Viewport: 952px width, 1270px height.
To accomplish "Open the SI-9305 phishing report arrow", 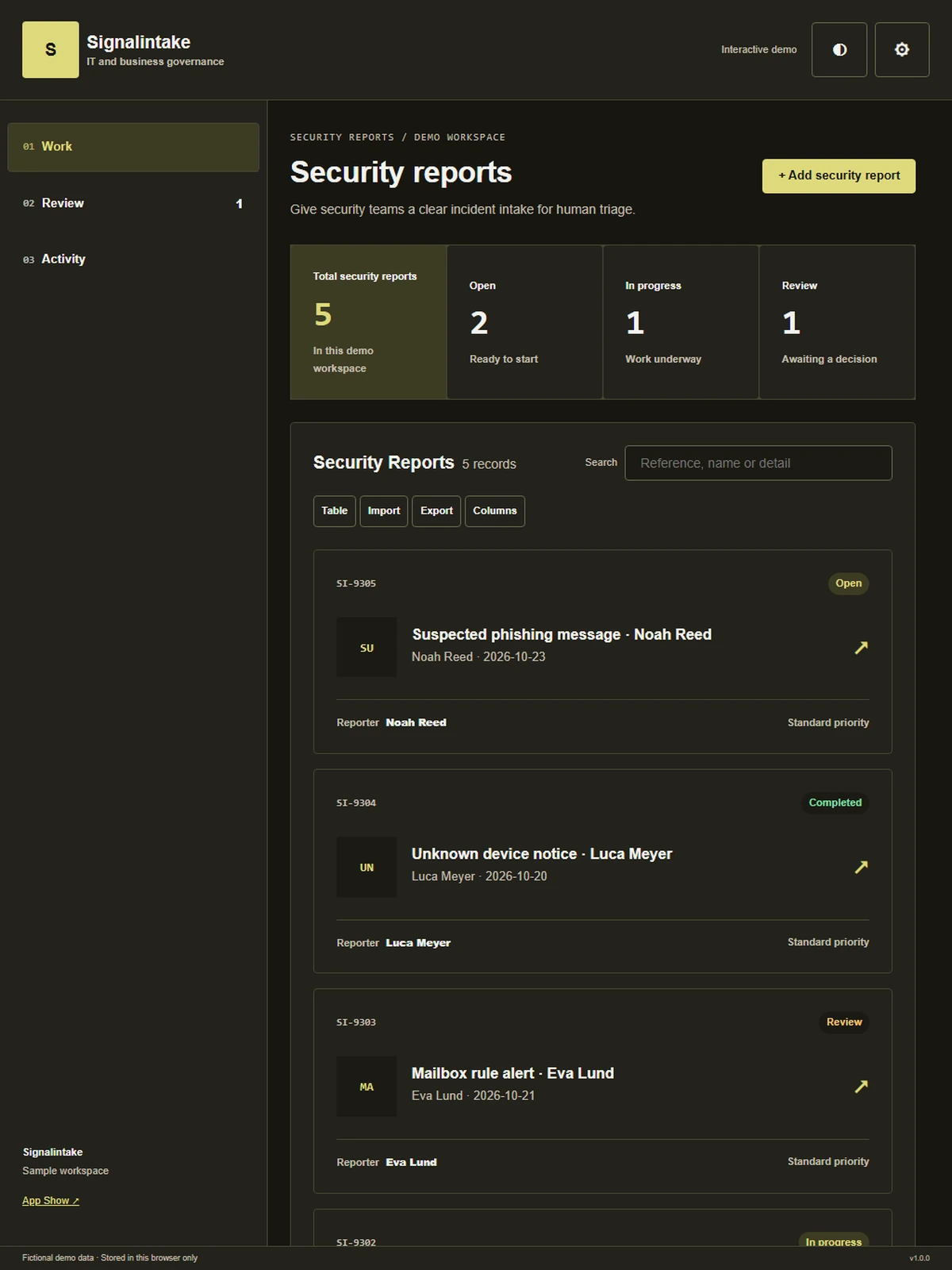I will click(861, 648).
